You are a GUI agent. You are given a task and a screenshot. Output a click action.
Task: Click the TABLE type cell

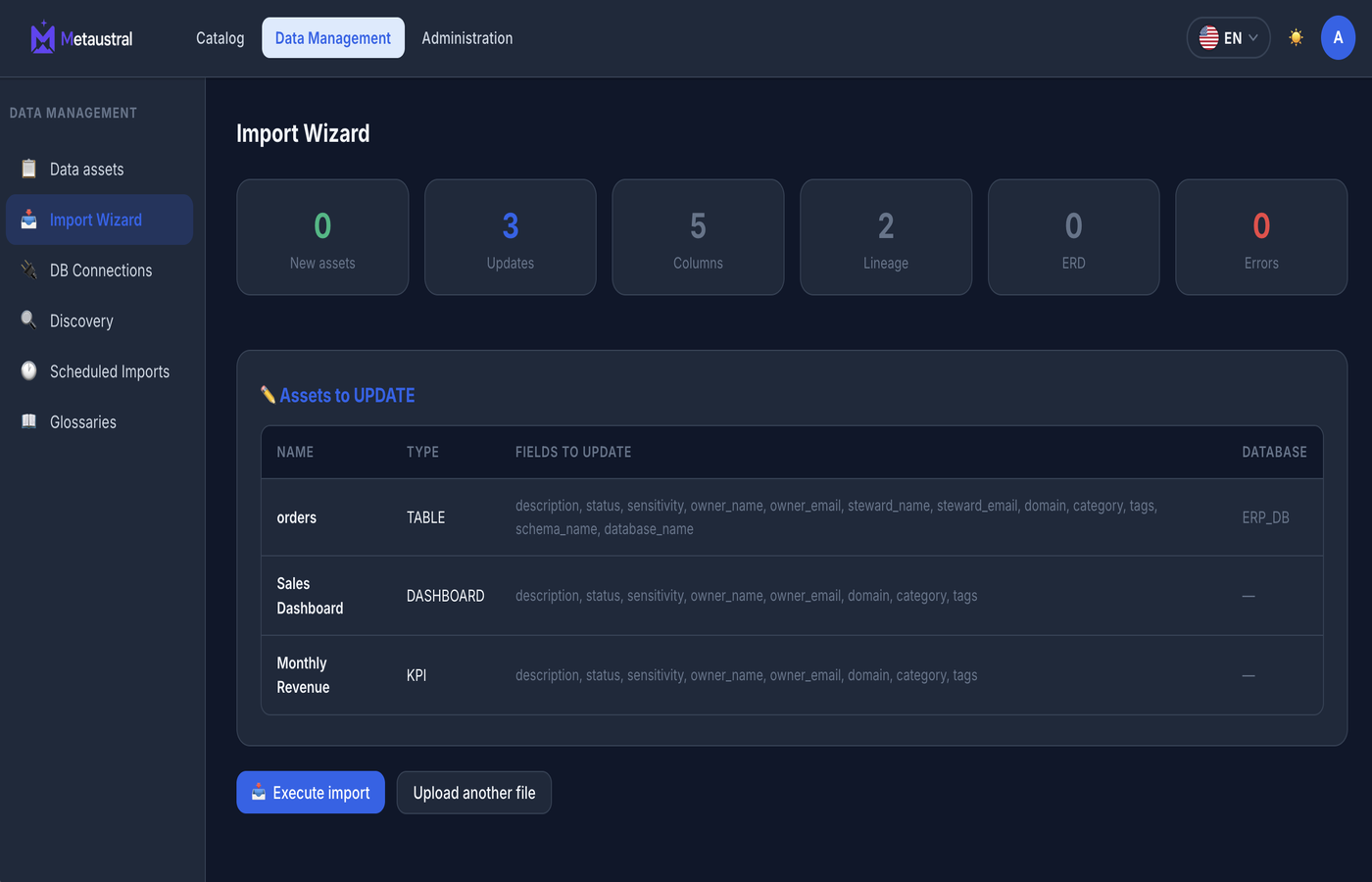point(425,517)
